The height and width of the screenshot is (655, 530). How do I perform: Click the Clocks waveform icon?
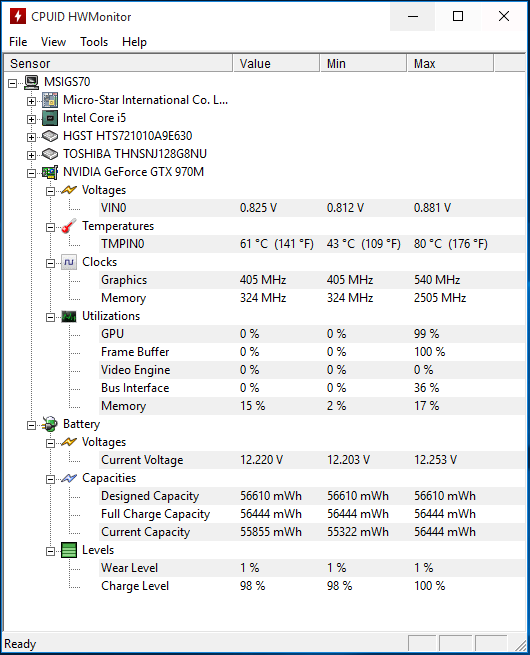69,262
